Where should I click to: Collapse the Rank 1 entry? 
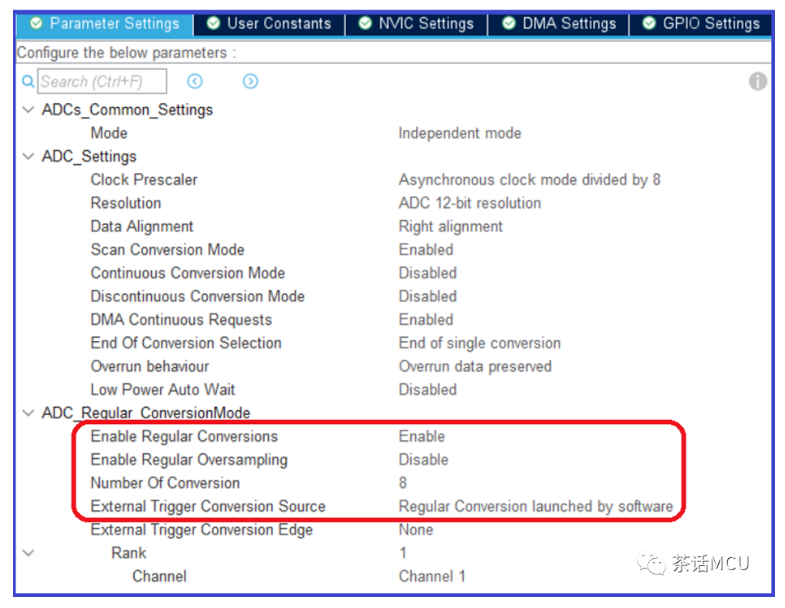[29, 553]
